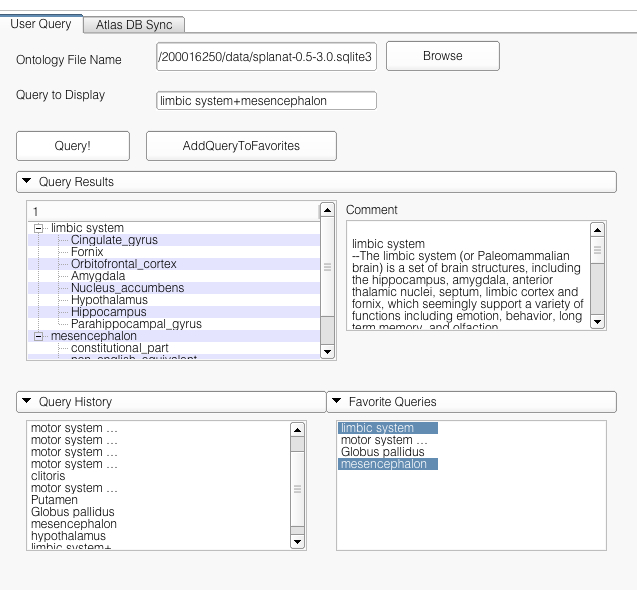Screen dimensions: 637x590
Task: Click AddQueryToFavorites button
Action: tap(241, 146)
